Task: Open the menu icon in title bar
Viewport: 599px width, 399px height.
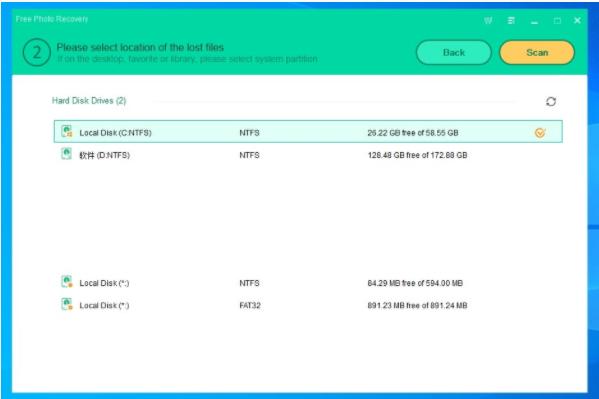Action: point(511,20)
